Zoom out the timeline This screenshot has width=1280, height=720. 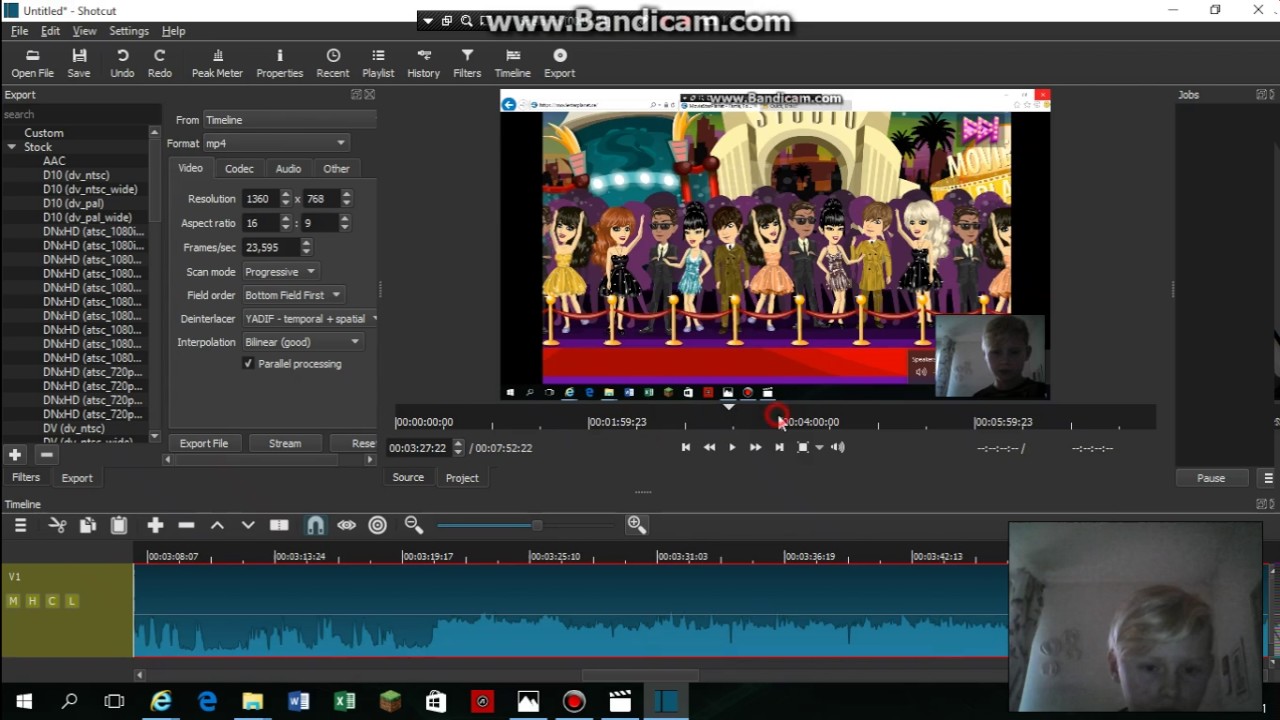pos(414,525)
